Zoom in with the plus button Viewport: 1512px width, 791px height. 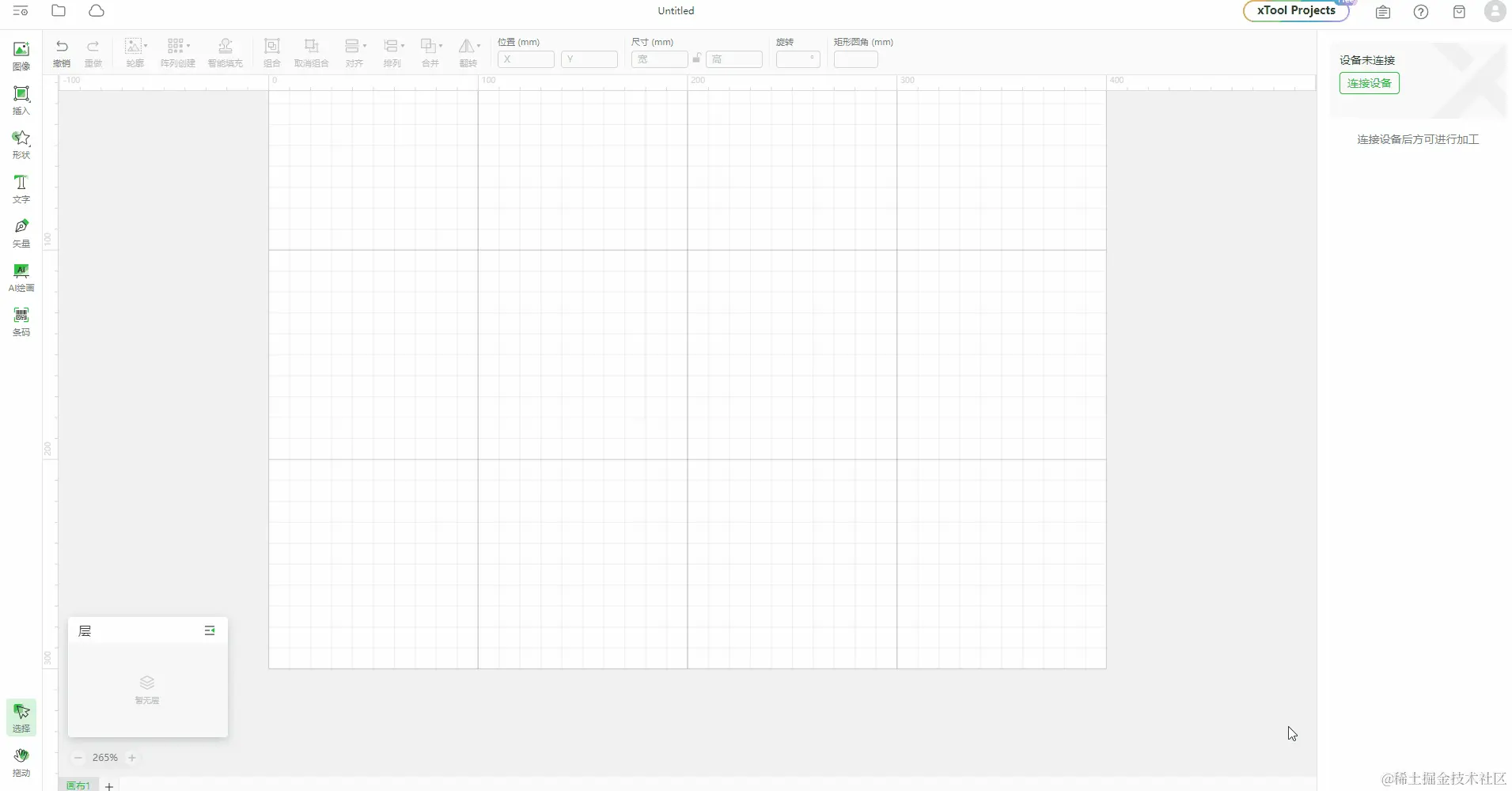(132, 758)
